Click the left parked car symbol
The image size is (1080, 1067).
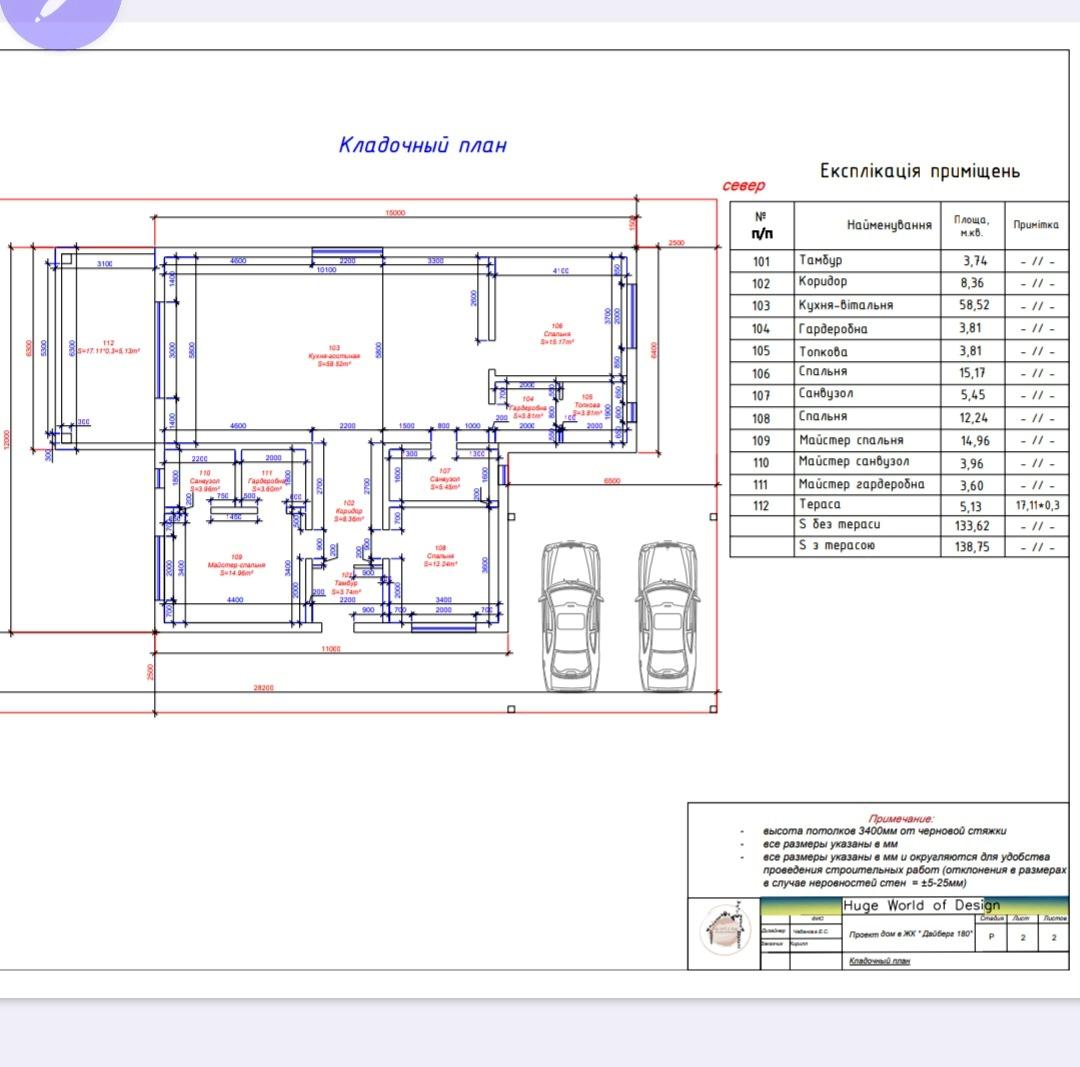(570, 618)
